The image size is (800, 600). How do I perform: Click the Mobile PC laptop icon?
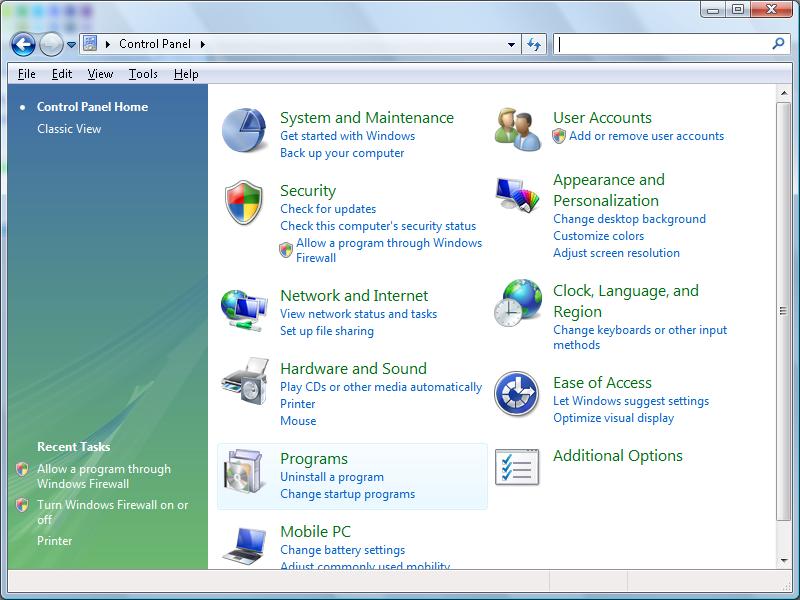[x=245, y=546]
